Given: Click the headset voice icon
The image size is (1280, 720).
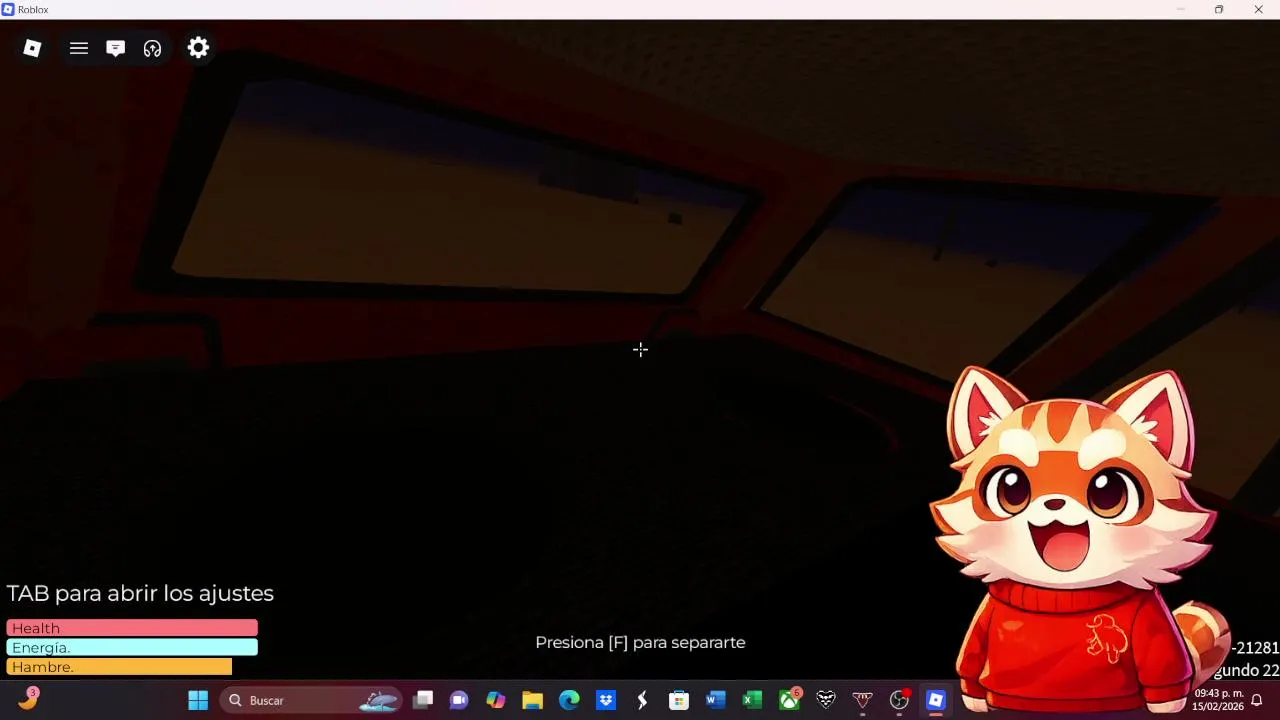Looking at the screenshot, I should [153, 48].
